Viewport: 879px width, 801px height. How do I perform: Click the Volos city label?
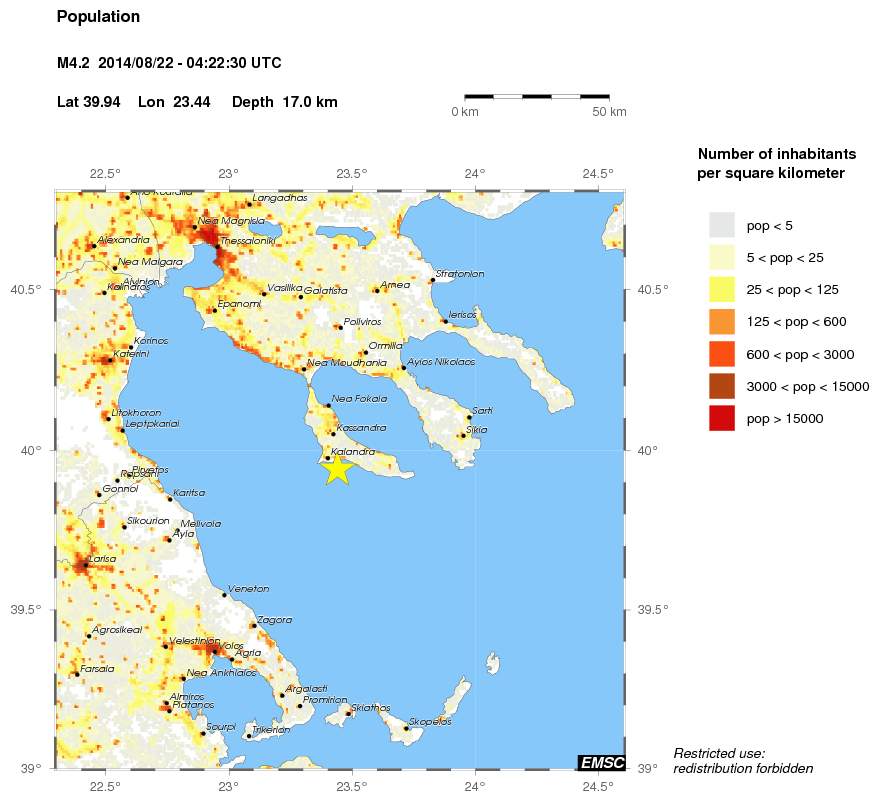pyautogui.click(x=231, y=646)
